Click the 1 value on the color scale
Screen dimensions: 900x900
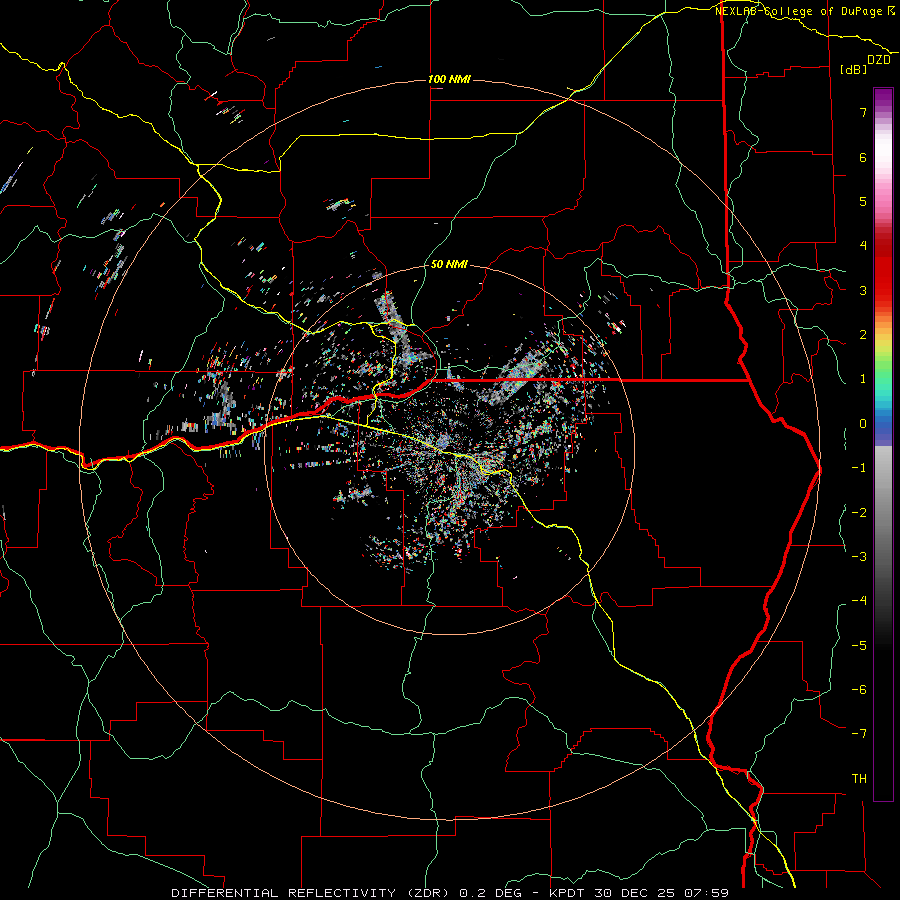[863, 379]
